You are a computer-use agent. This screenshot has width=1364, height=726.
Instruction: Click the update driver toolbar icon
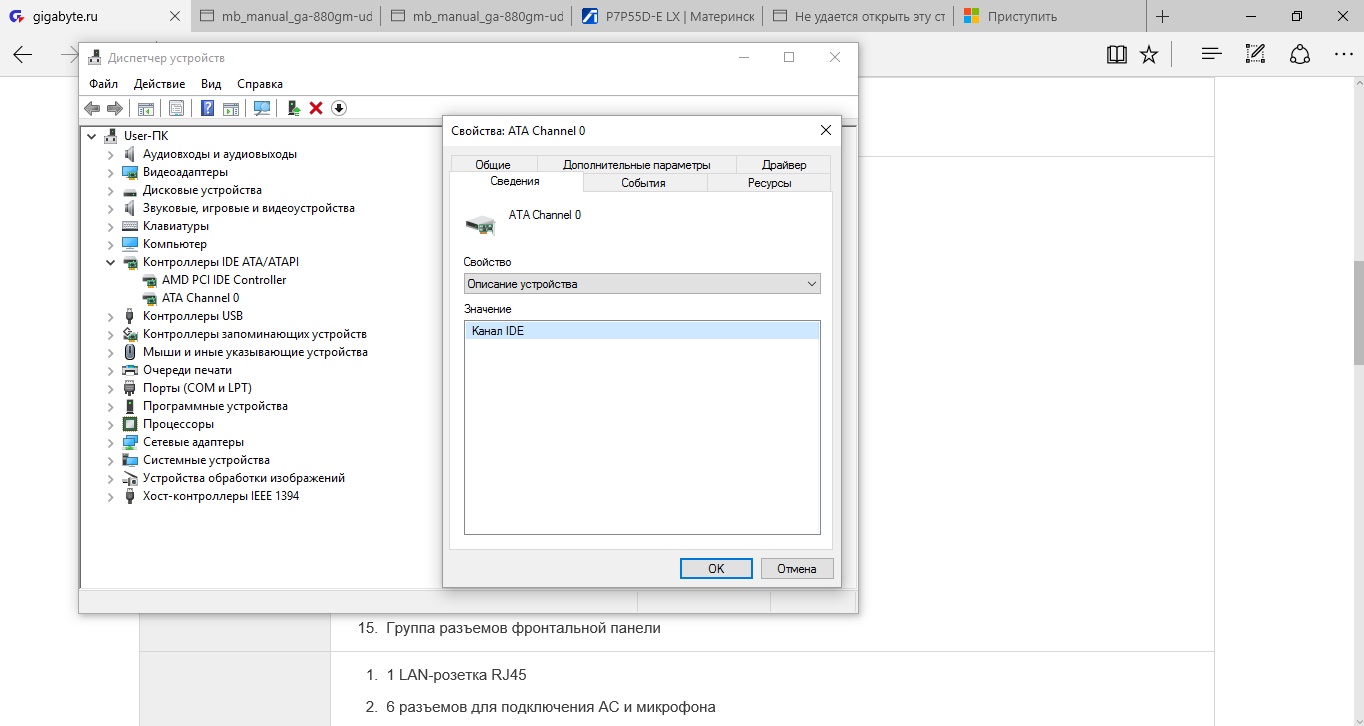coord(294,108)
